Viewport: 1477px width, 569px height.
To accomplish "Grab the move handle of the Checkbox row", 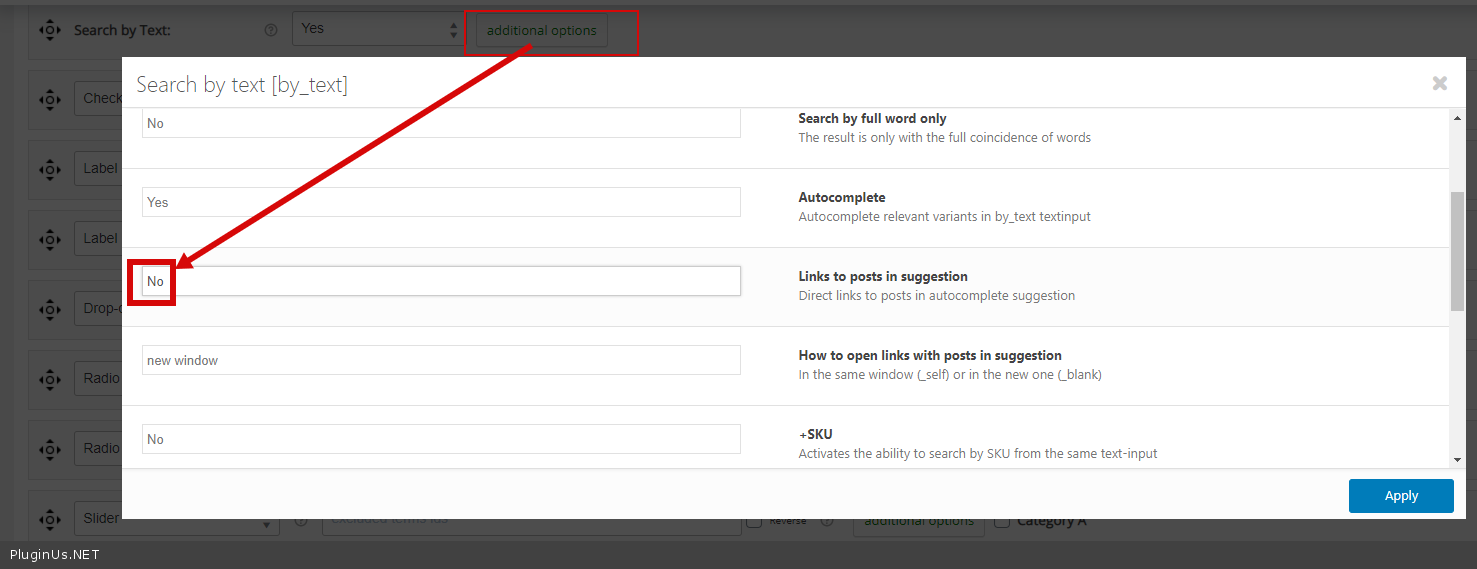I will (50, 99).
